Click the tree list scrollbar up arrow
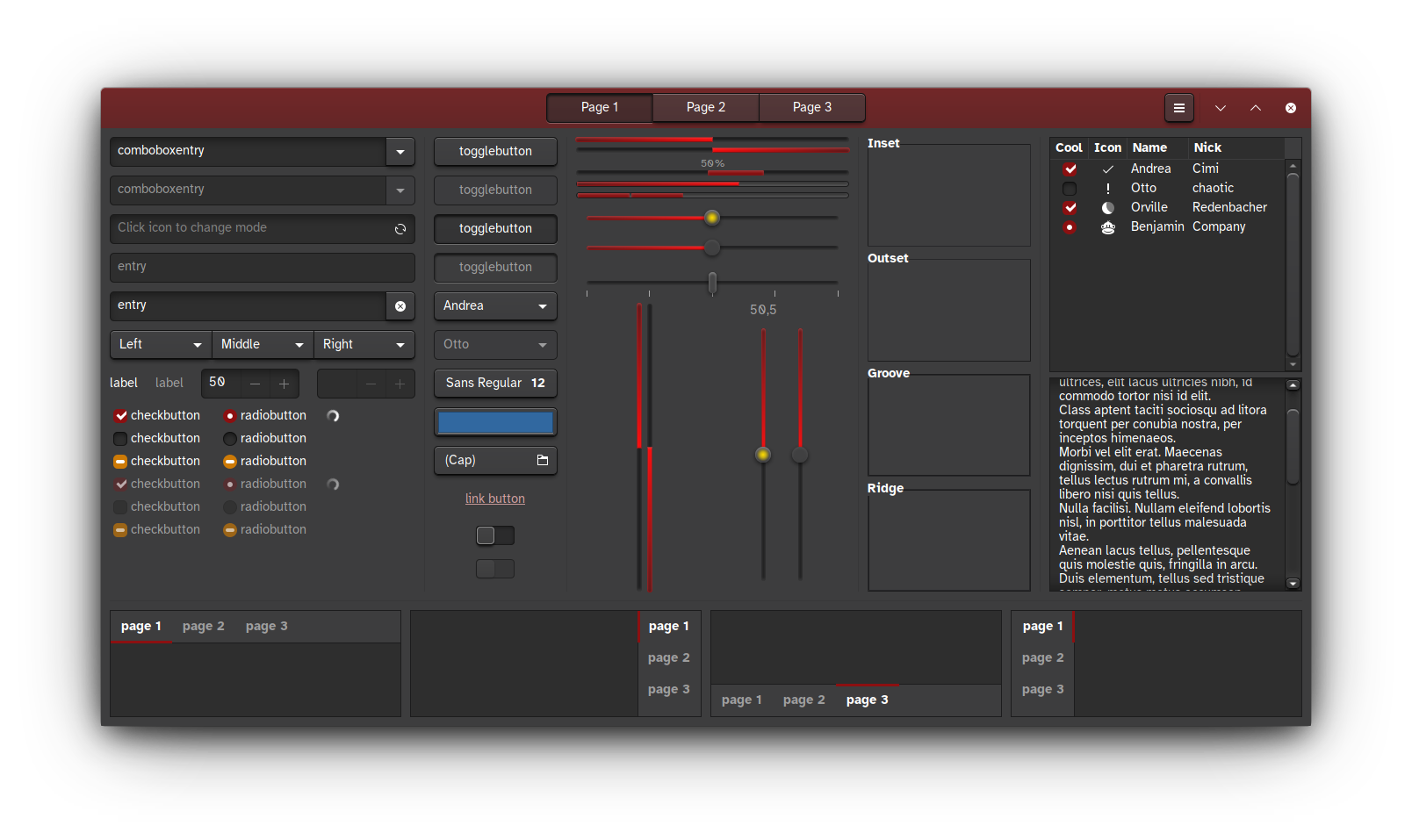Image resolution: width=1412 pixels, height=840 pixels. (1293, 166)
